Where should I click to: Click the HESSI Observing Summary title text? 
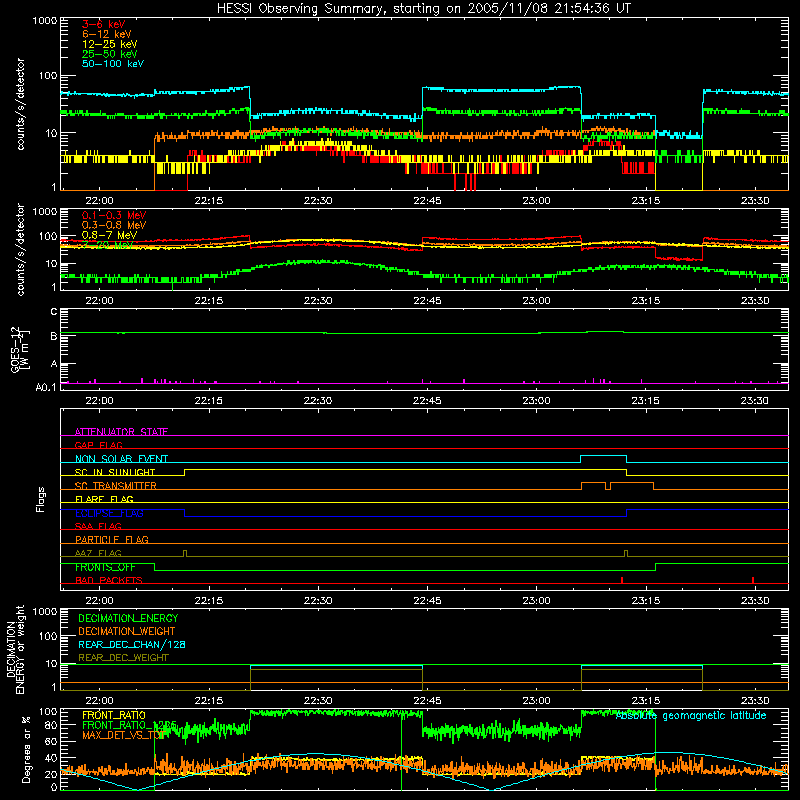(x=423, y=9)
